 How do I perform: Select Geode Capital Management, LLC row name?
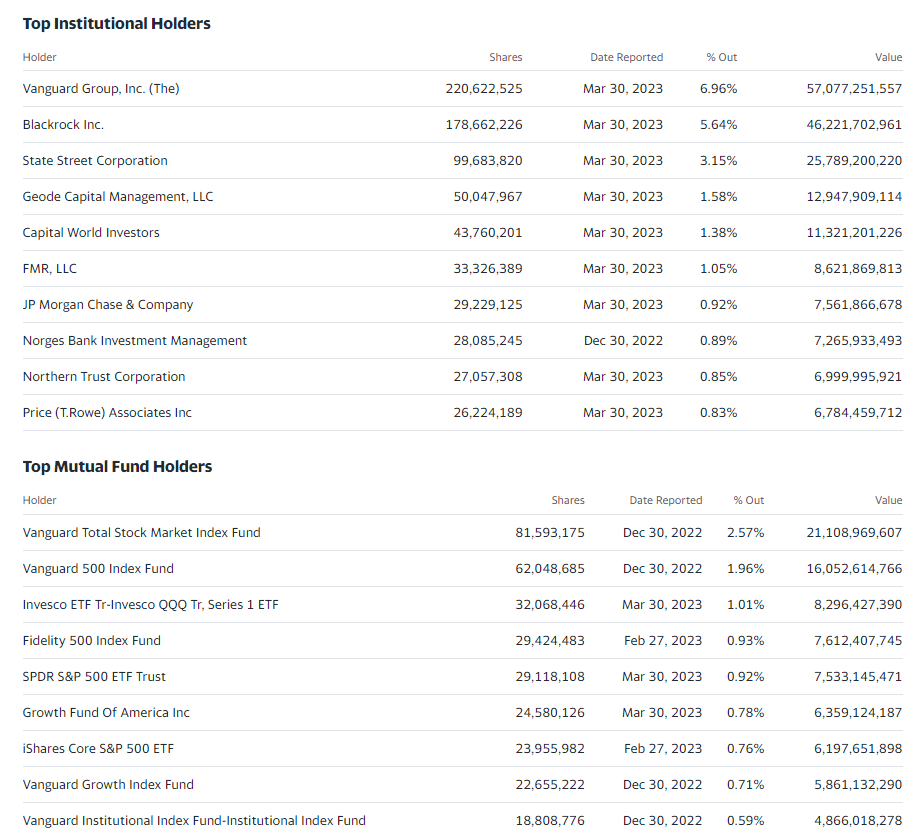pos(118,197)
